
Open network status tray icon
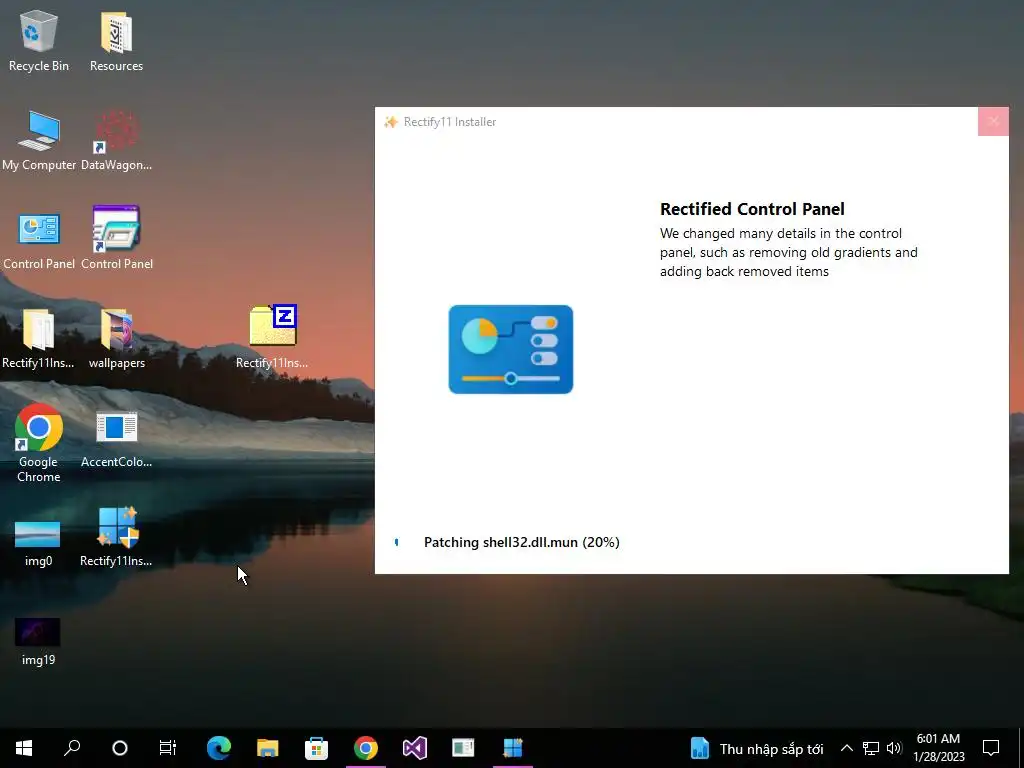tap(871, 748)
